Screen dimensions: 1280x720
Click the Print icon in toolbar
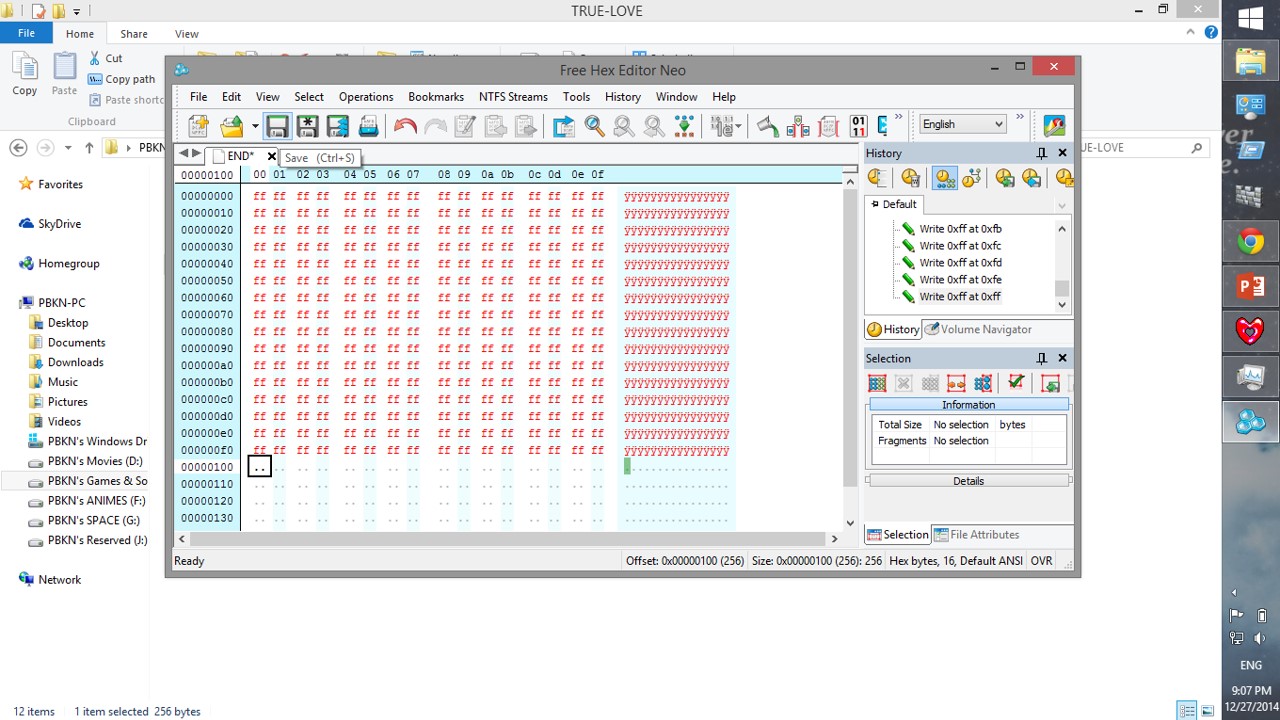pos(368,126)
